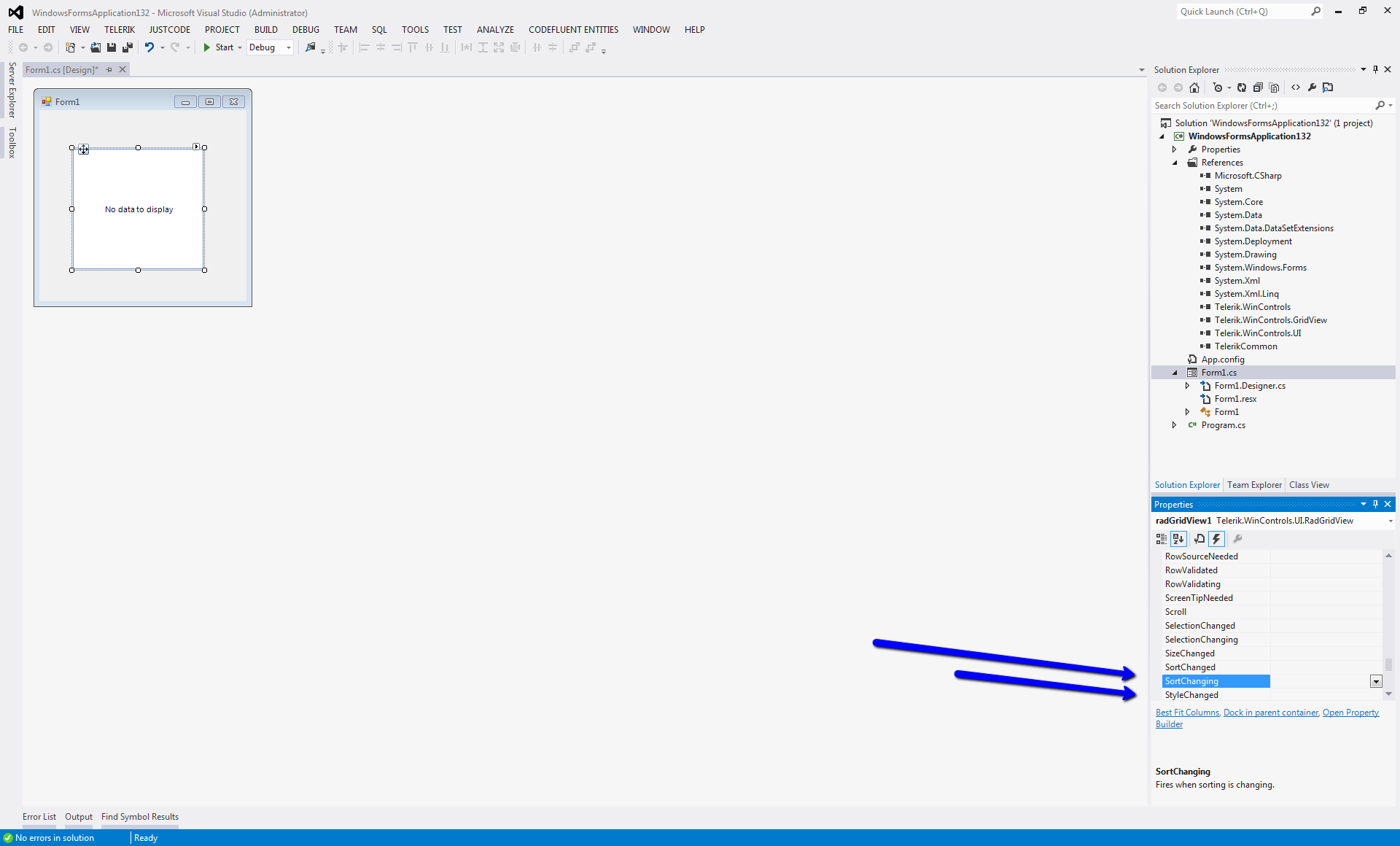Refresh the Solution Explorer
1400x846 pixels.
click(1242, 88)
